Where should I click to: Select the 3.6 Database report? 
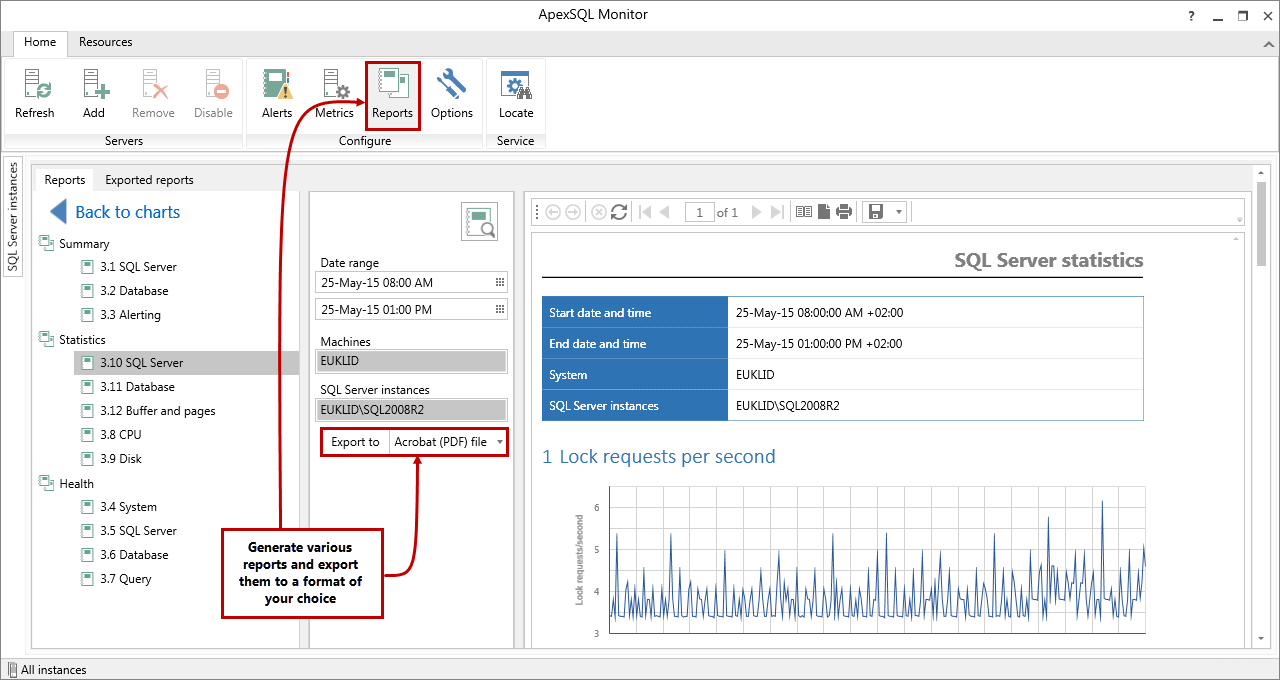coord(134,555)
